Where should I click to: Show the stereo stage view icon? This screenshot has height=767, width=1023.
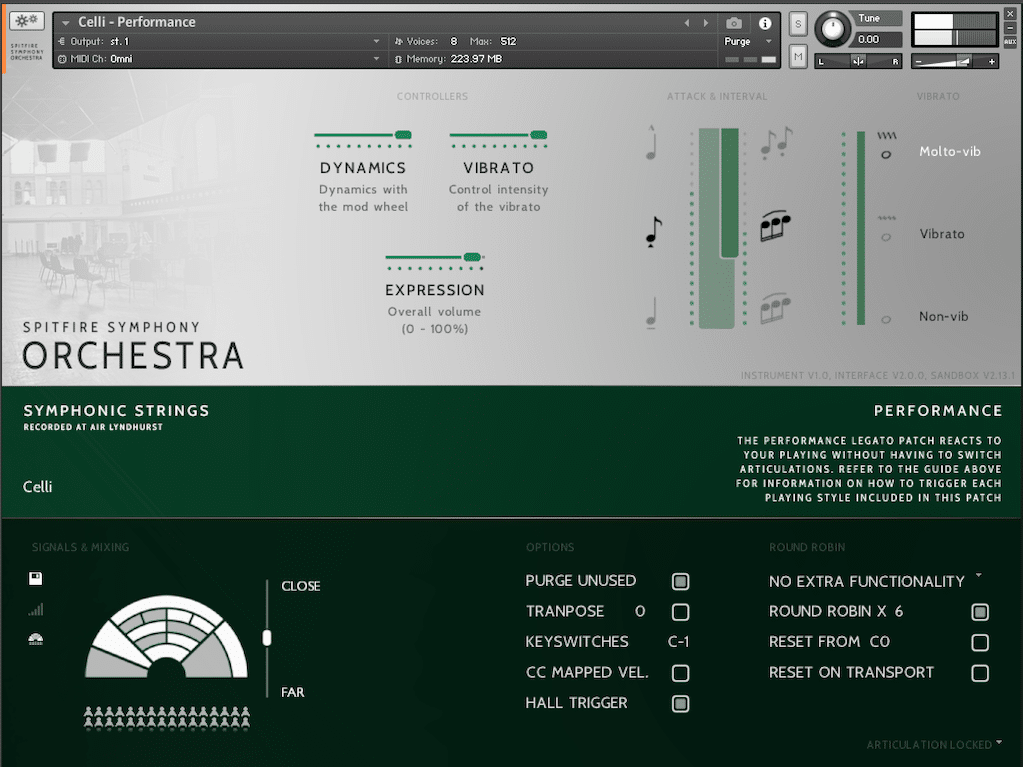point(36,639)
